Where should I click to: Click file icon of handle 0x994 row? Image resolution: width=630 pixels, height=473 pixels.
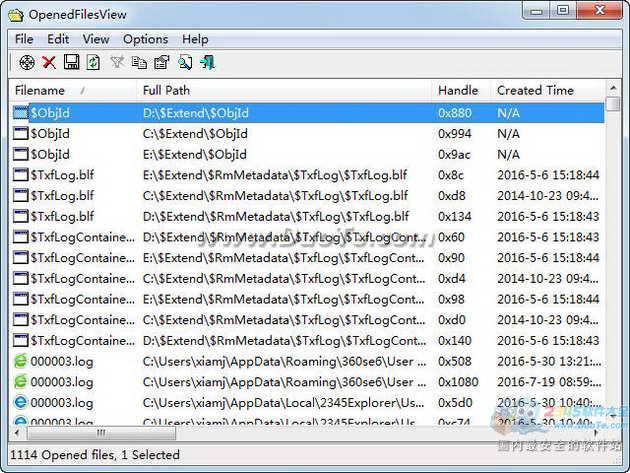click(20, 133)
